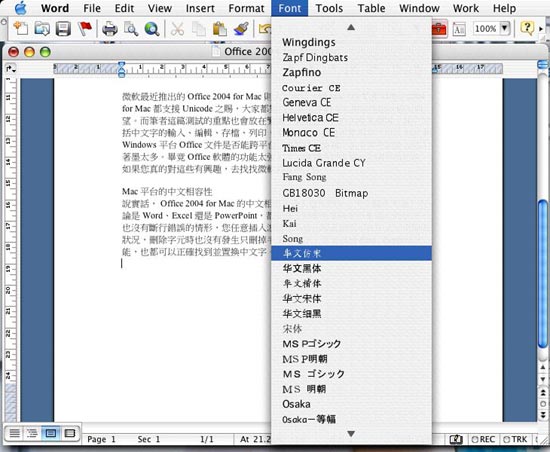Open the red Toolbox icon
The height and width of the screenshot is (452, 550).
[439, 29]
